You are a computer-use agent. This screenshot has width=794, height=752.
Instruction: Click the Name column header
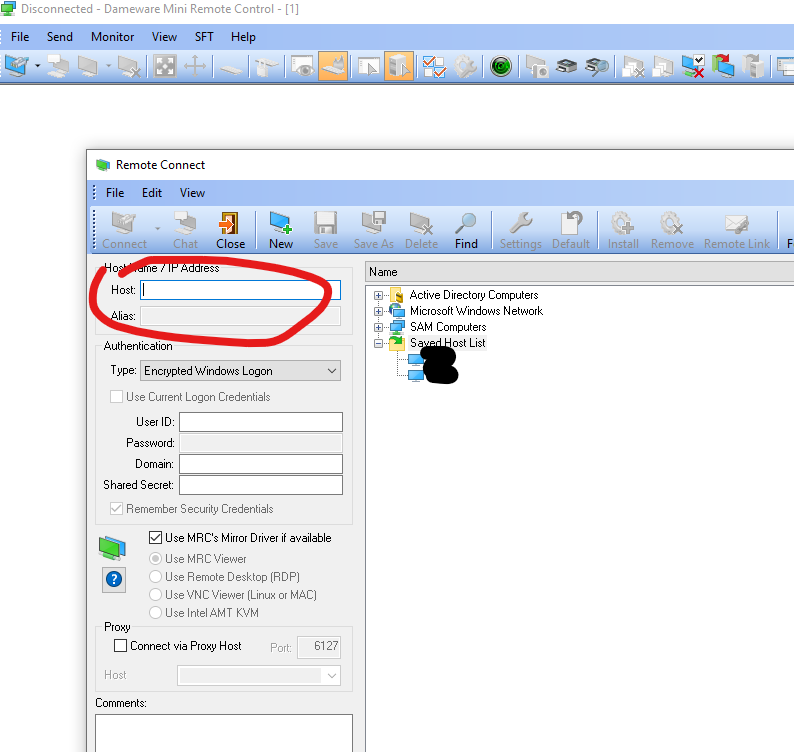coord(579,272)
